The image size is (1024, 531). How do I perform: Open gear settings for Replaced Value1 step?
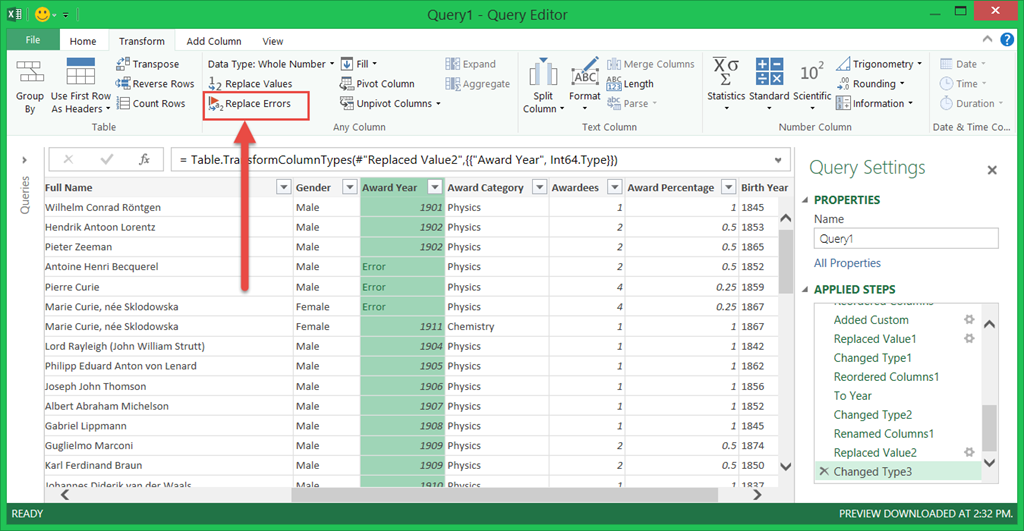pyautogui.click(x=968, y=339)
